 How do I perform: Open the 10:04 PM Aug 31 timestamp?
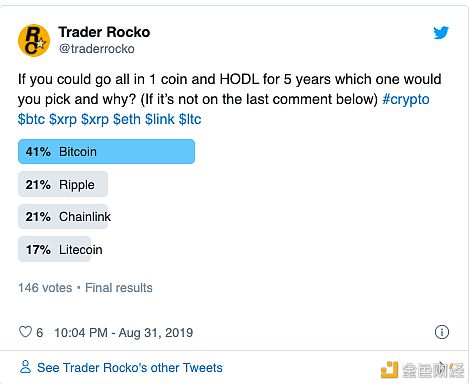[x=124, y=333]
